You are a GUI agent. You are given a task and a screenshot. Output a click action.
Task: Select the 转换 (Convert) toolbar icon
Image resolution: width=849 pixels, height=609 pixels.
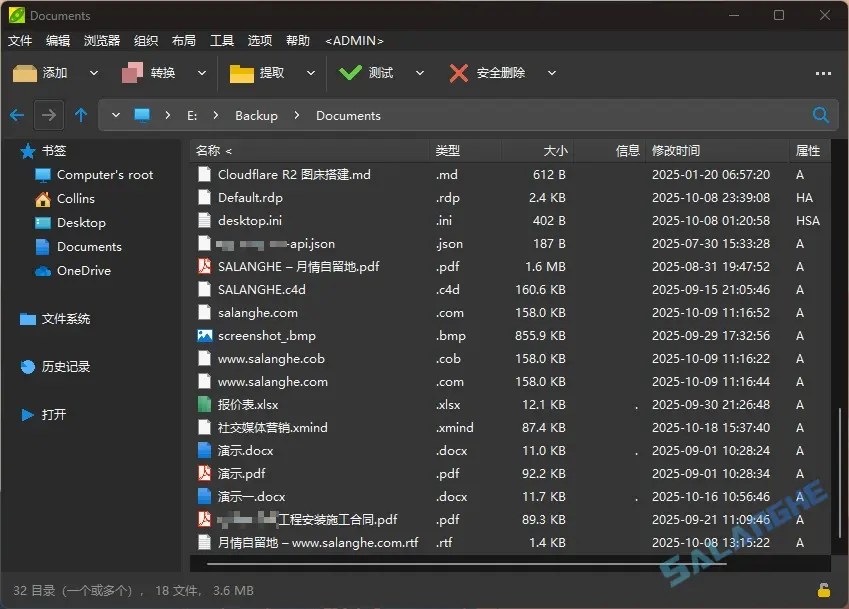click(133, 72)
